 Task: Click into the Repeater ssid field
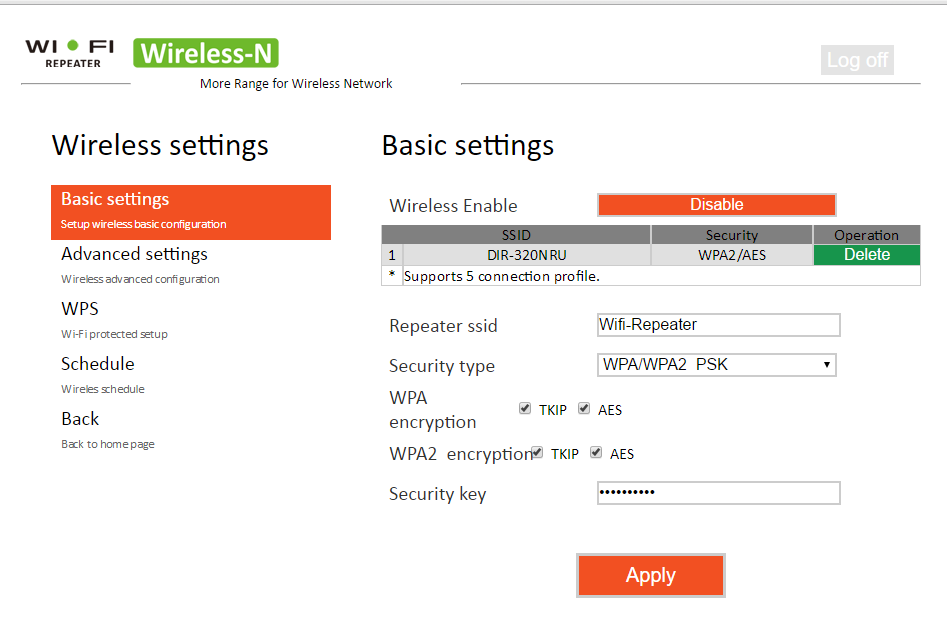718,325
